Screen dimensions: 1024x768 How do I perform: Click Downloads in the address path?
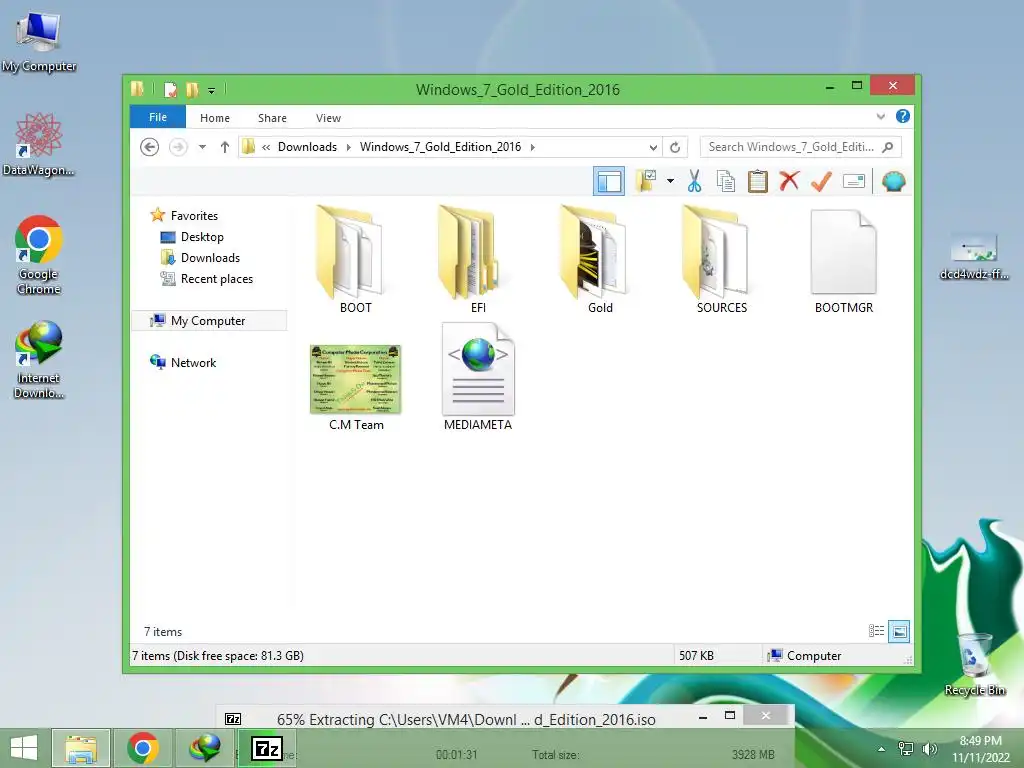(x=308, y=147)
